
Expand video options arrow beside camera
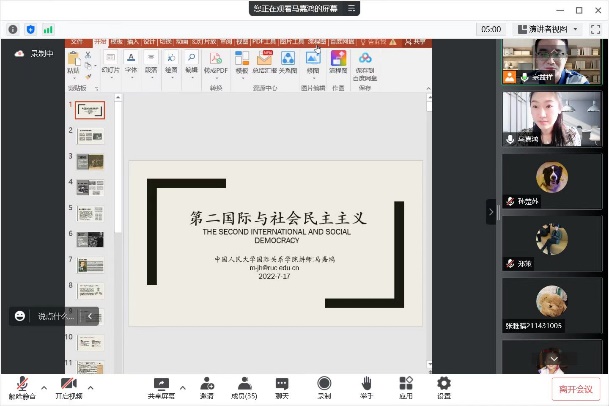tap(90, 387)
